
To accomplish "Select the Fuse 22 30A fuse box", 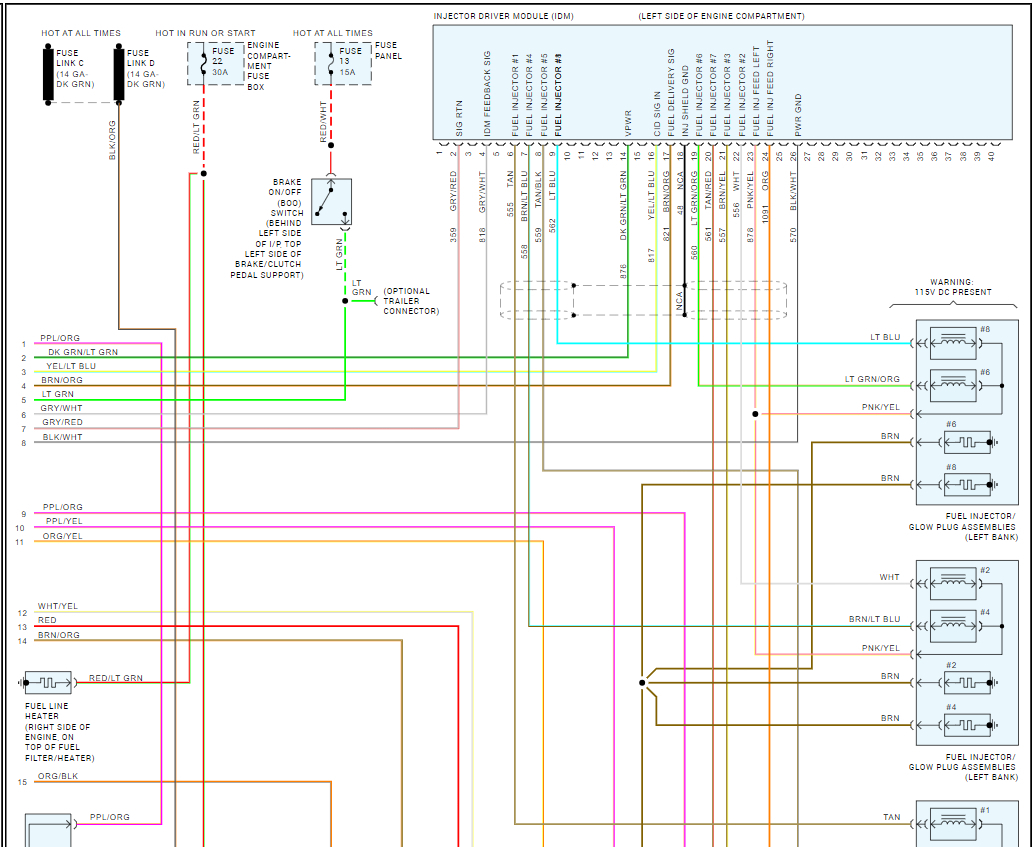I will coord(215,63).
